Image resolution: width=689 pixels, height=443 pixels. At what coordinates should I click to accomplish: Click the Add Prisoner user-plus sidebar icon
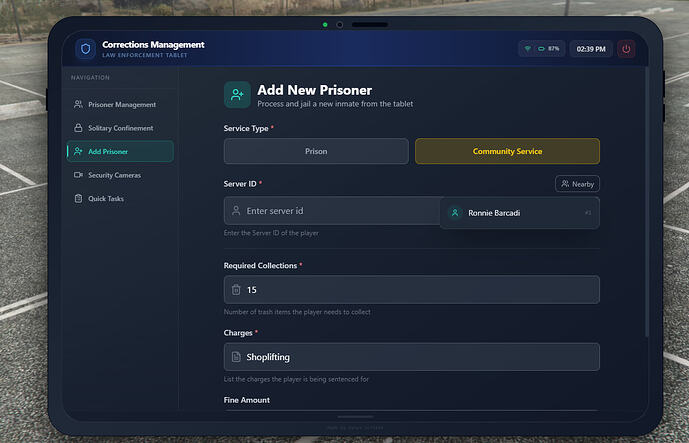point(78,151)
